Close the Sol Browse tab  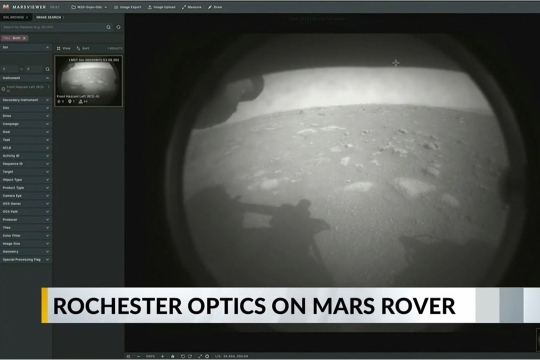(27, 17)
